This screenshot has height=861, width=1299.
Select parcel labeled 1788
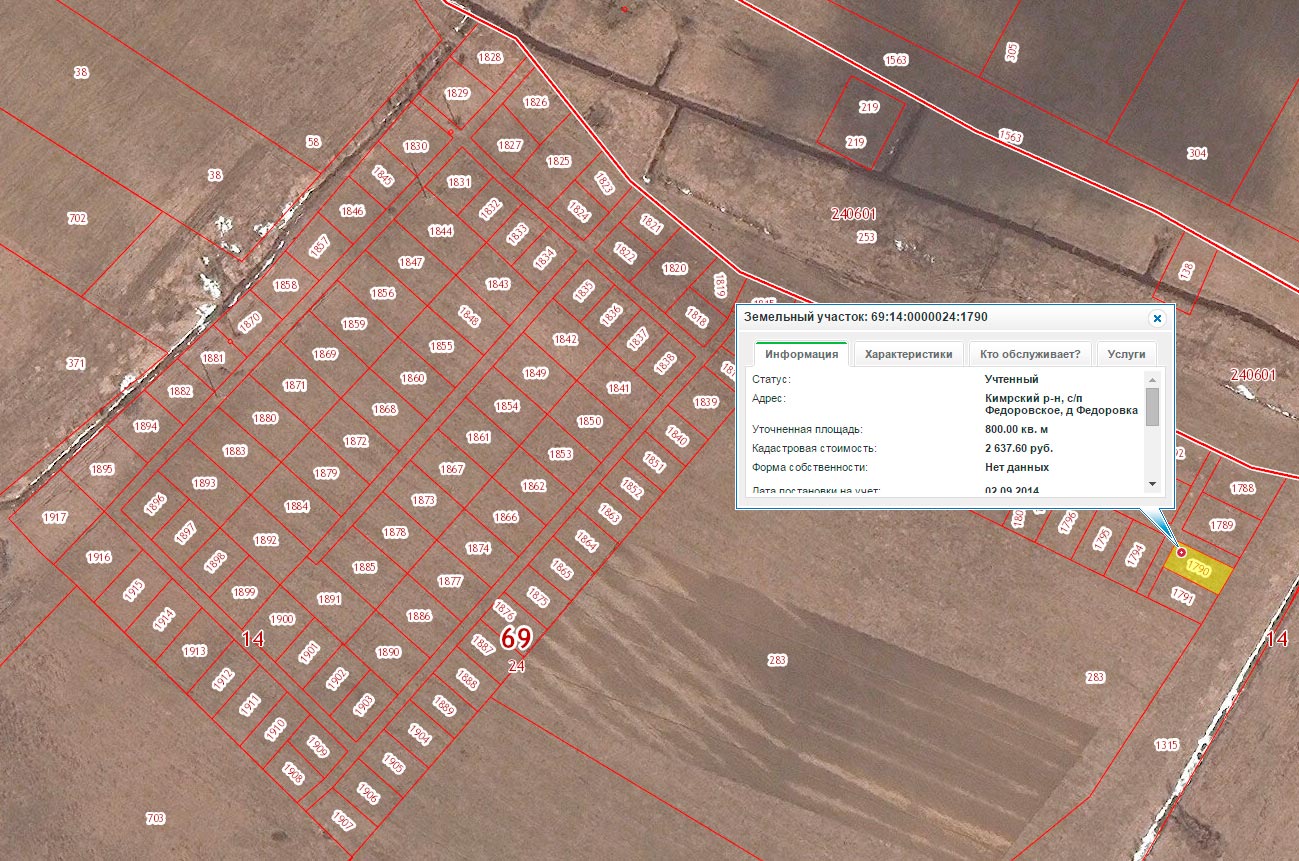(x=1242, y=488)
